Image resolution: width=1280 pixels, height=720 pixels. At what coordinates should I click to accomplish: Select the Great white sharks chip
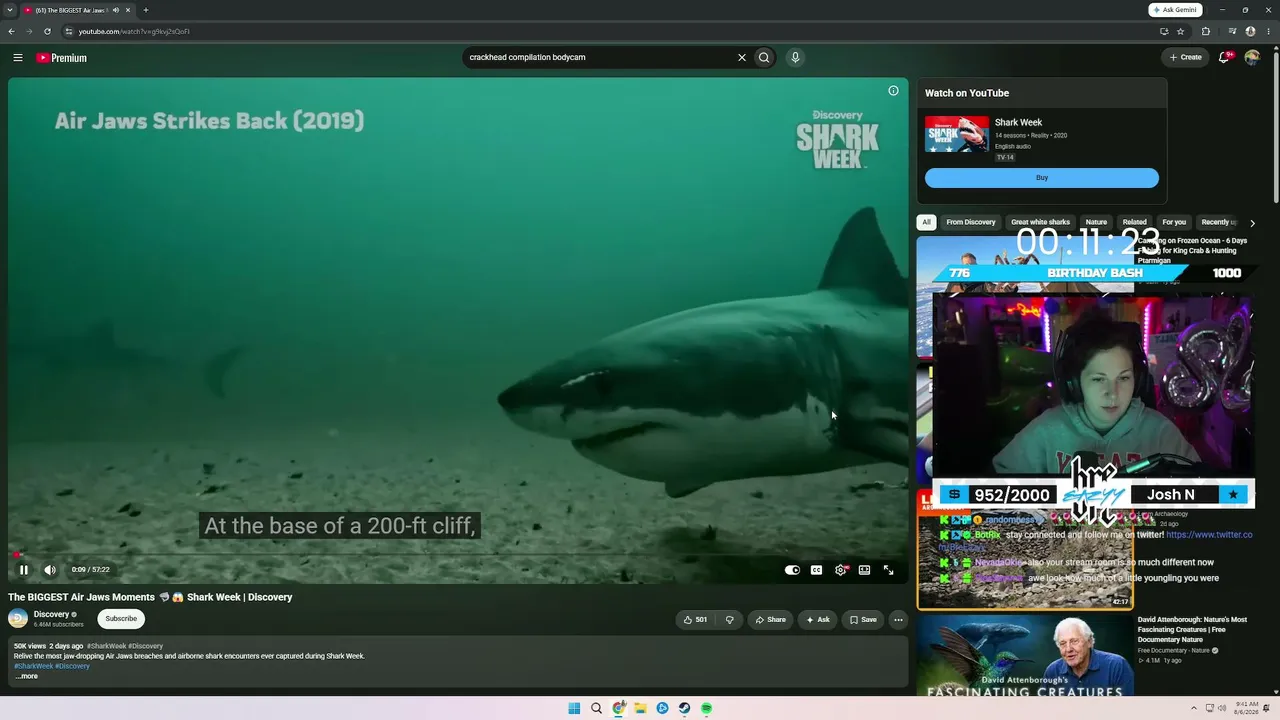(1040, 222)
